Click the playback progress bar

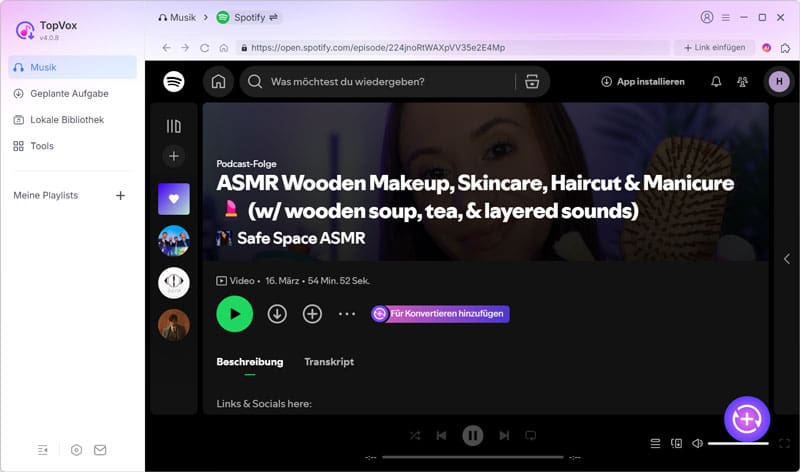pyautogui.click(x=473, y=457)
